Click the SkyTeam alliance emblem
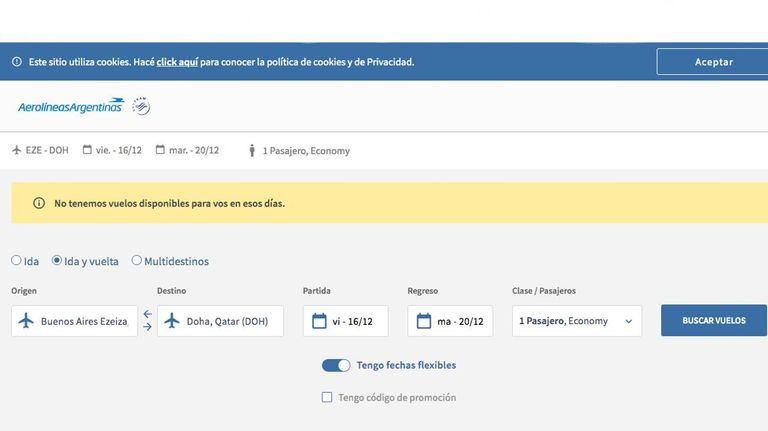 point(141,106)
